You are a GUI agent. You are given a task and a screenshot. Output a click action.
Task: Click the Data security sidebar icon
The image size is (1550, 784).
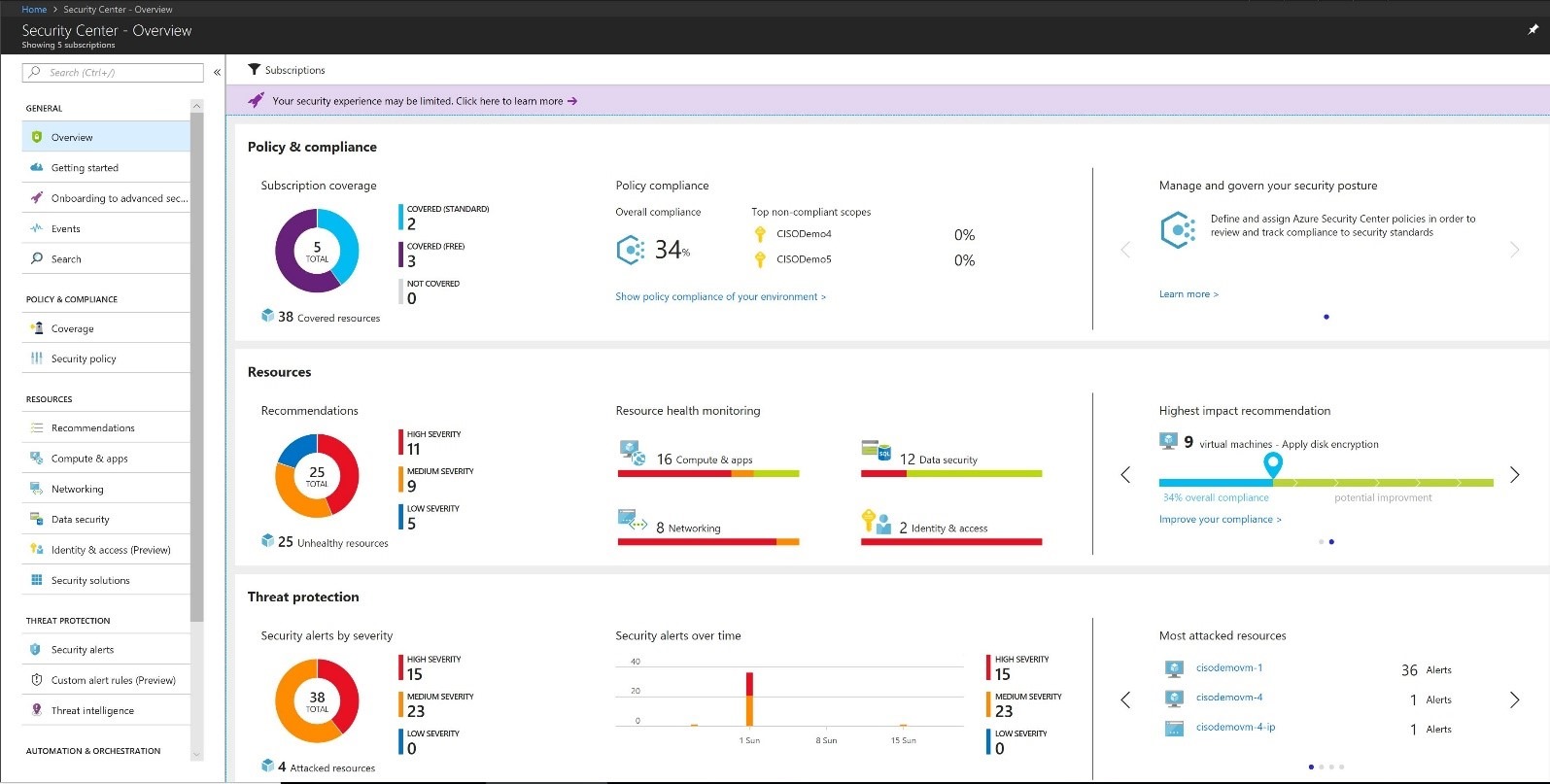(37, 519)
